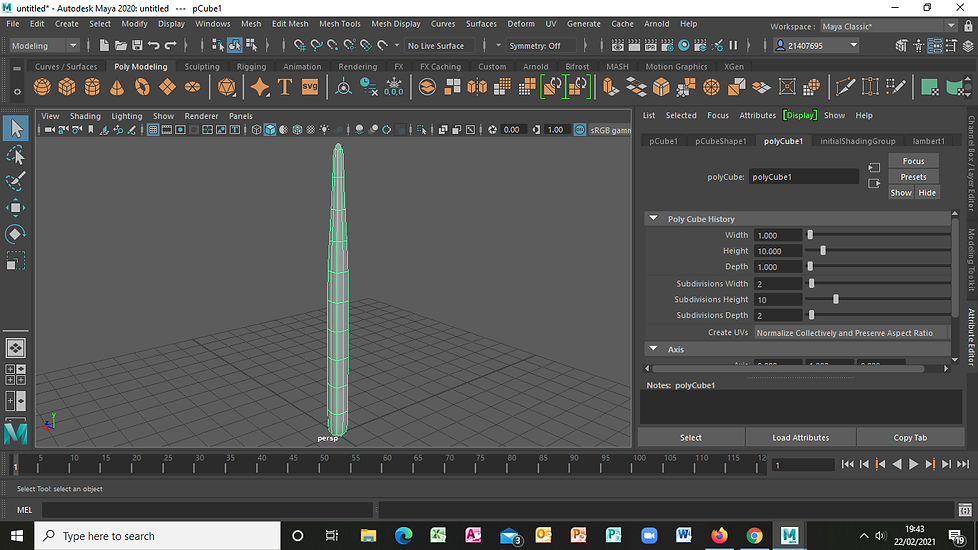Click the Maya logo in toolbox
978x550 pixels.
click(16, 432)
